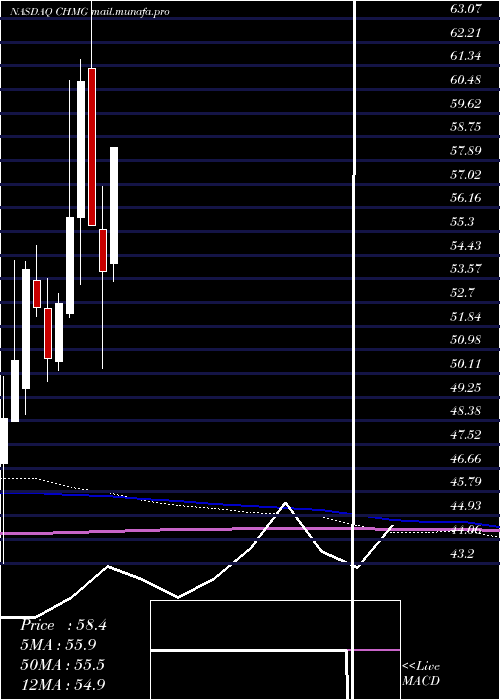Click the 46.66 price axis label

click(x=466, y=458)
